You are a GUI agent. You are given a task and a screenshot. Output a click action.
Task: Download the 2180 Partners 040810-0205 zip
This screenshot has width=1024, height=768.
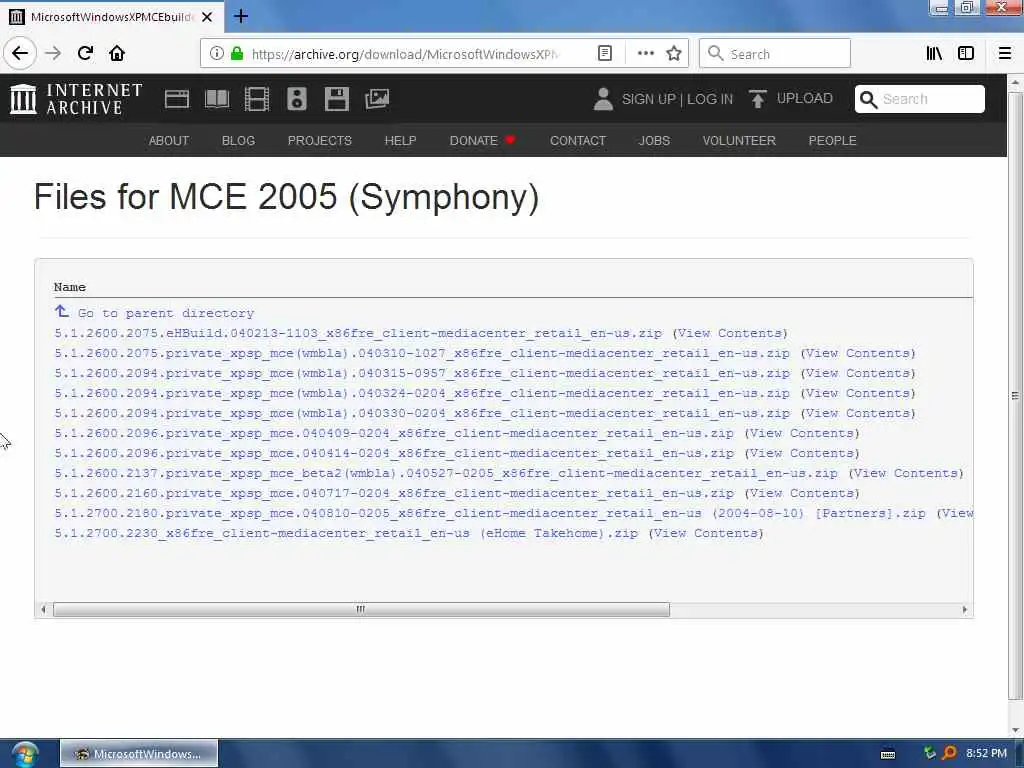pyautogui.click(x=490, y=513)
